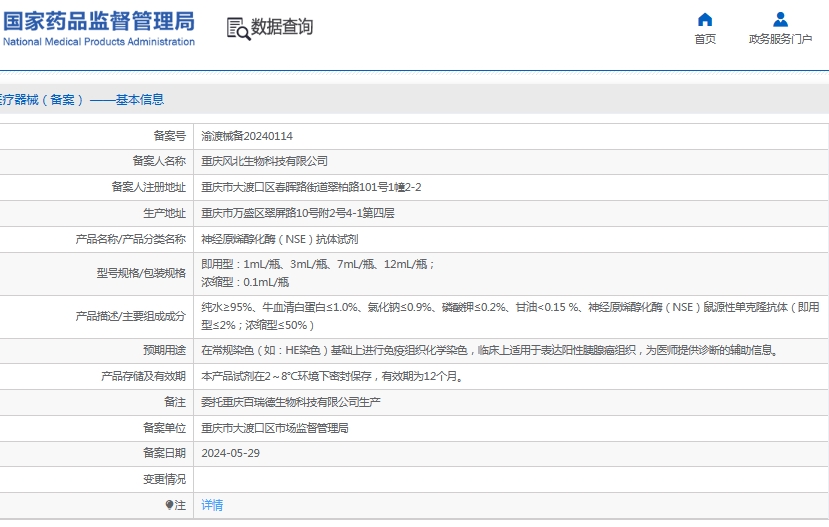Image resolution: width=829 pixels, height=527 pixels.
Task: Click the 变更情况 row label
Action: (164, 479)
